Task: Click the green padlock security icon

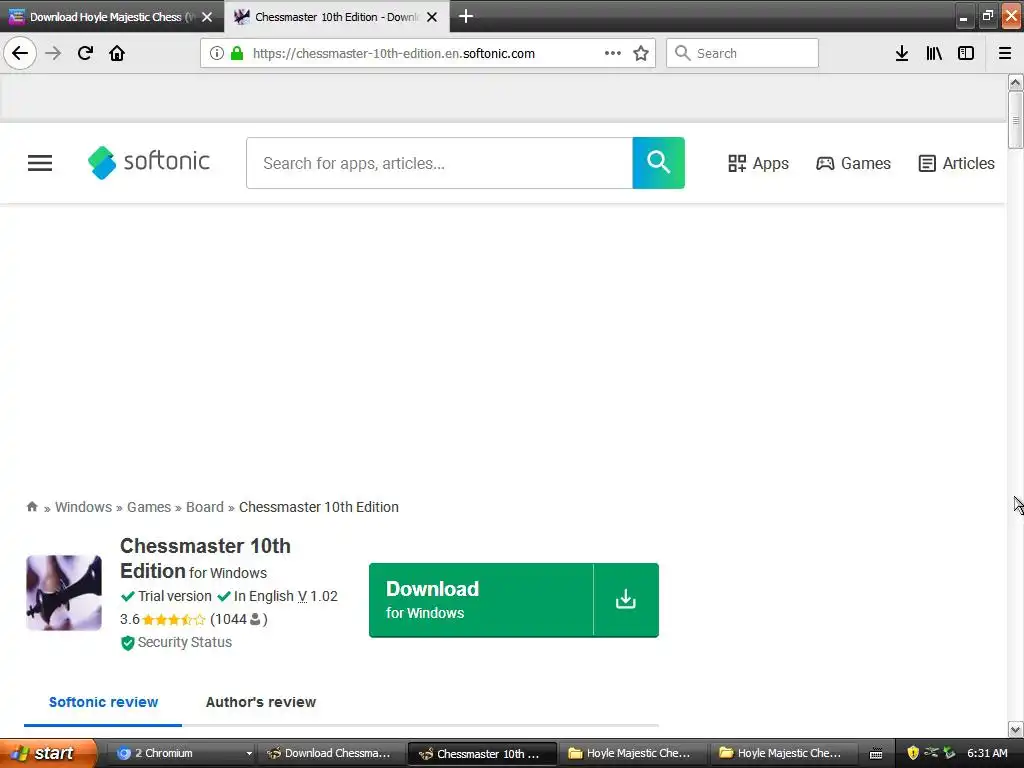Action: [x=237, y=53]
